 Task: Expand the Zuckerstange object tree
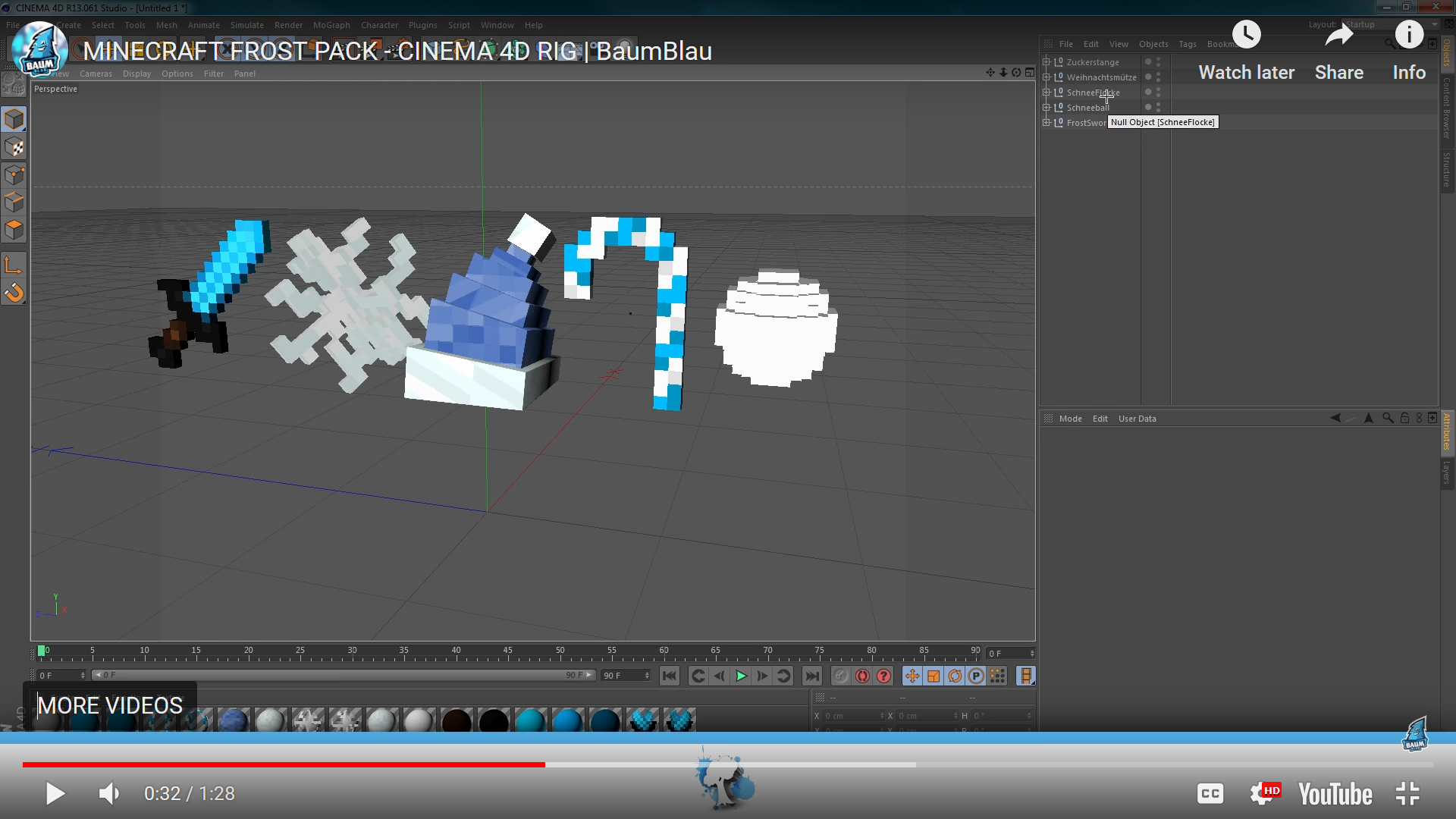(x=1046, y=62)
